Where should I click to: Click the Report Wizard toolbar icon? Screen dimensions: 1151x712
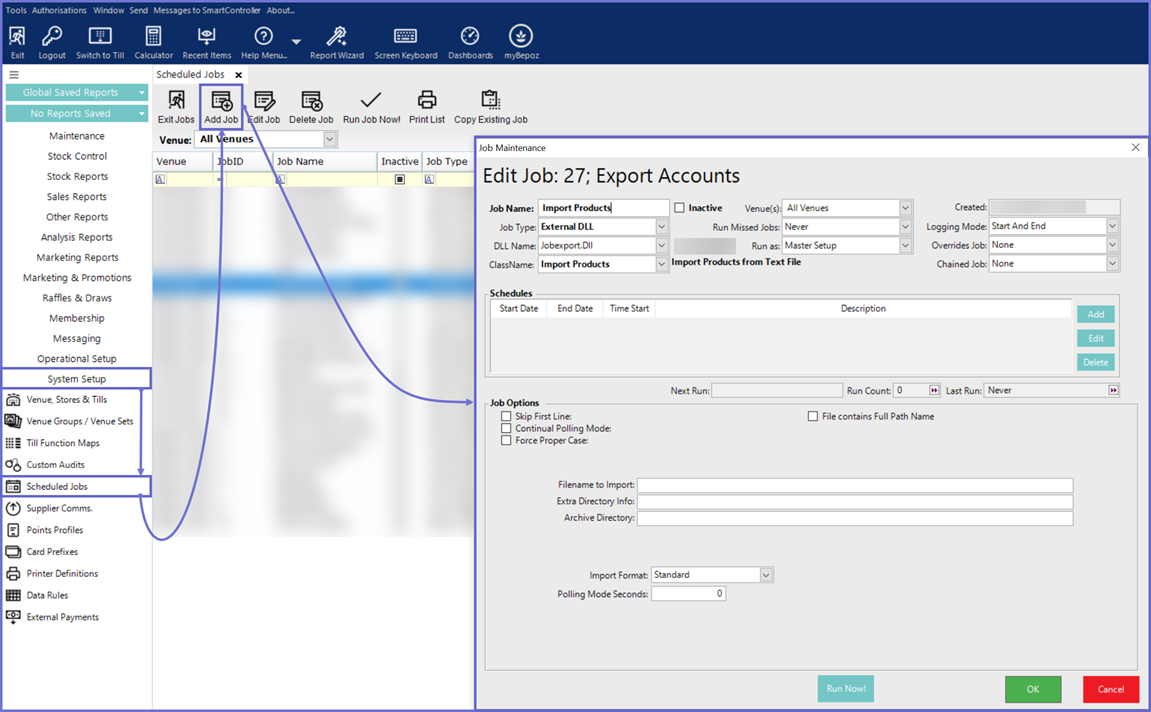coord(336,38)
